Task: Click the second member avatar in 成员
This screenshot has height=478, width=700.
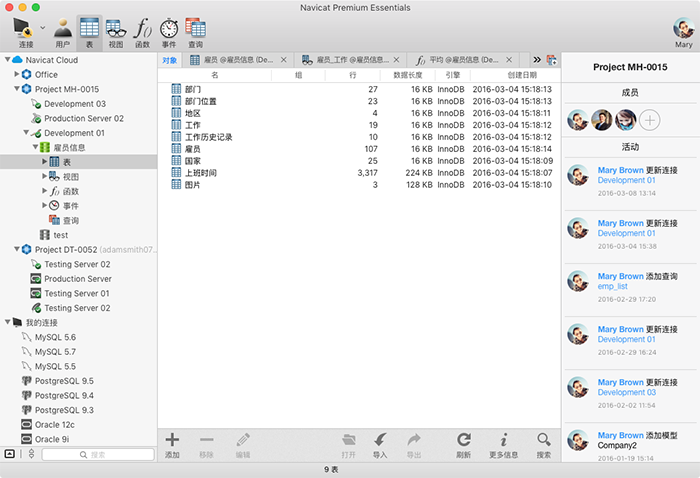Action: 602,120
